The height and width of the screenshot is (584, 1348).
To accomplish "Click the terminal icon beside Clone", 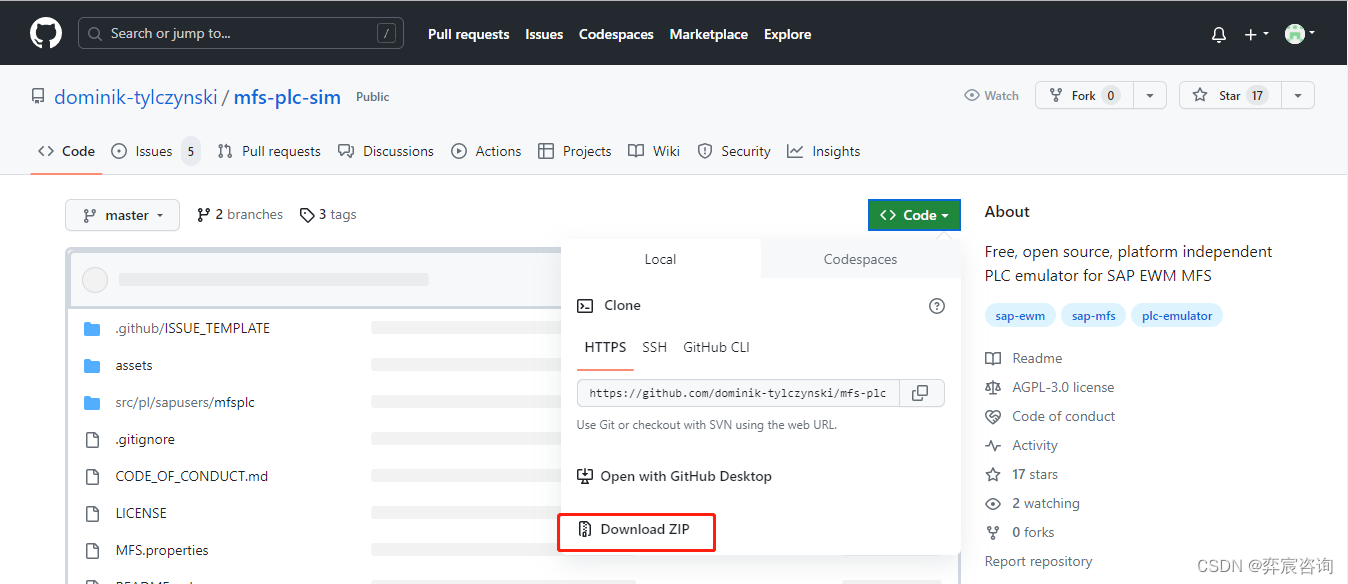I will tap(585, 306).
